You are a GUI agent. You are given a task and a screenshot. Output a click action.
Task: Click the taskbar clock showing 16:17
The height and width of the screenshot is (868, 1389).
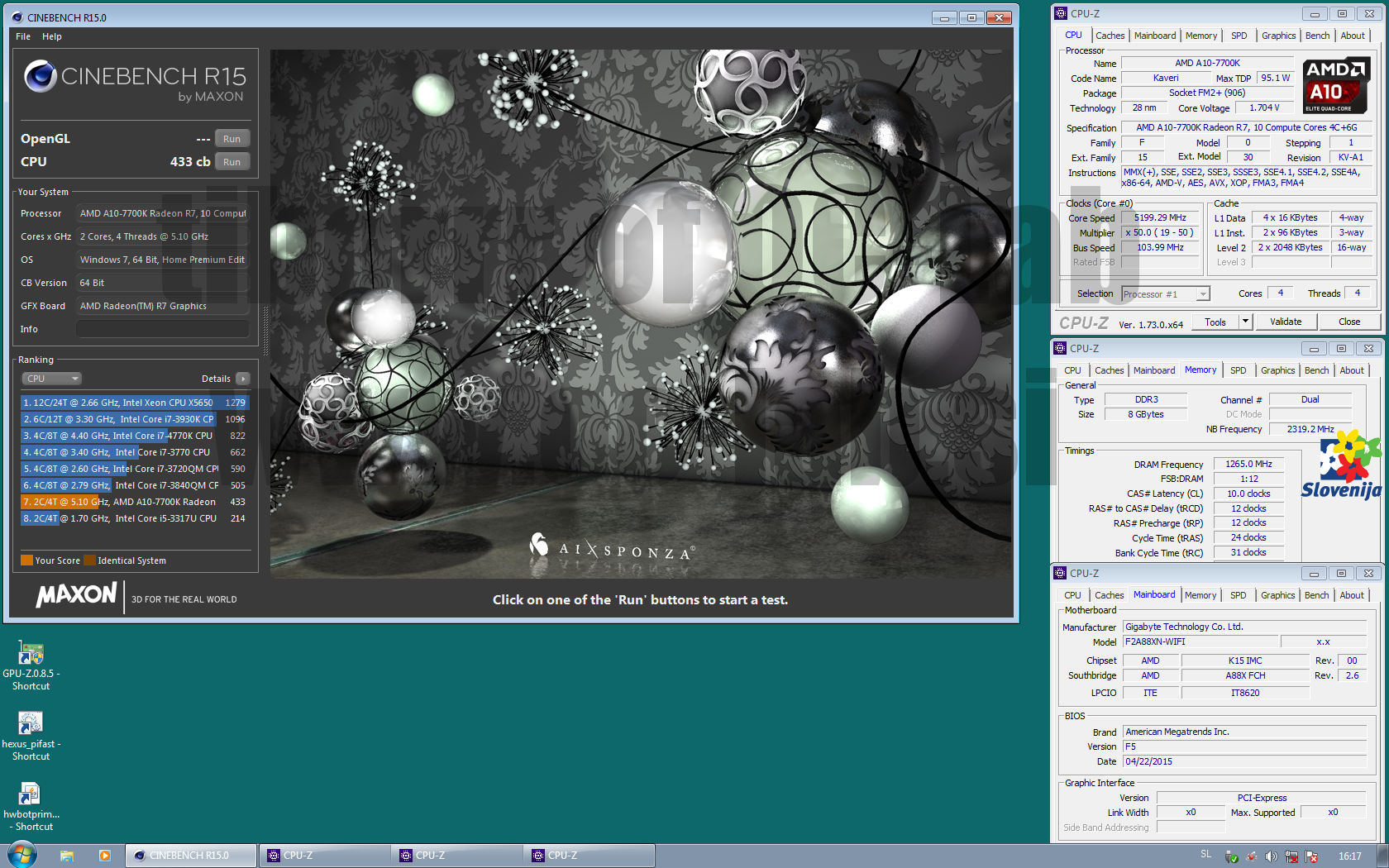click(1349, 856)
